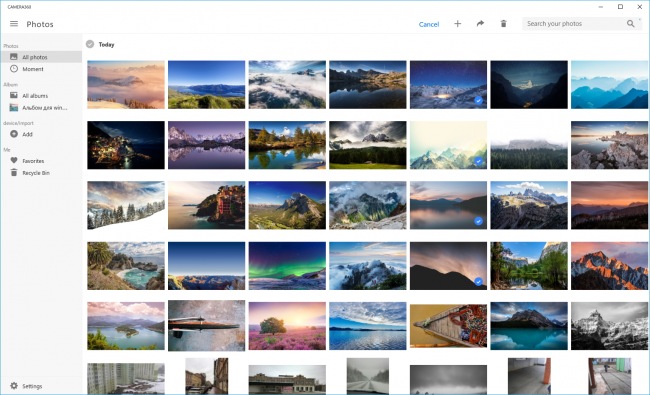Select the dark valley with glowing peak photo
The image size is (650, 395).
click(529, 85)
